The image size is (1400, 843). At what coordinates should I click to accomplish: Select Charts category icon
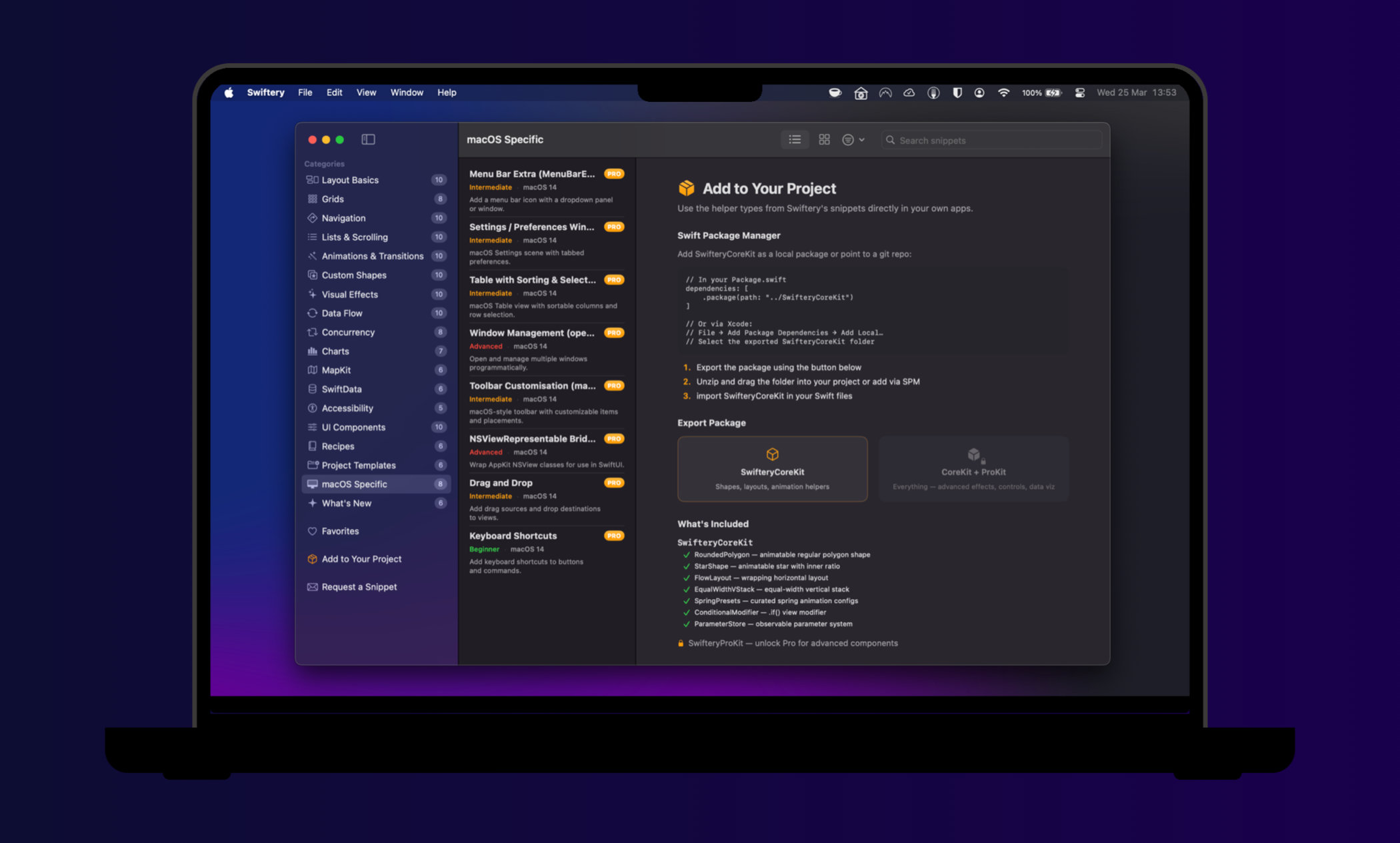312,351
